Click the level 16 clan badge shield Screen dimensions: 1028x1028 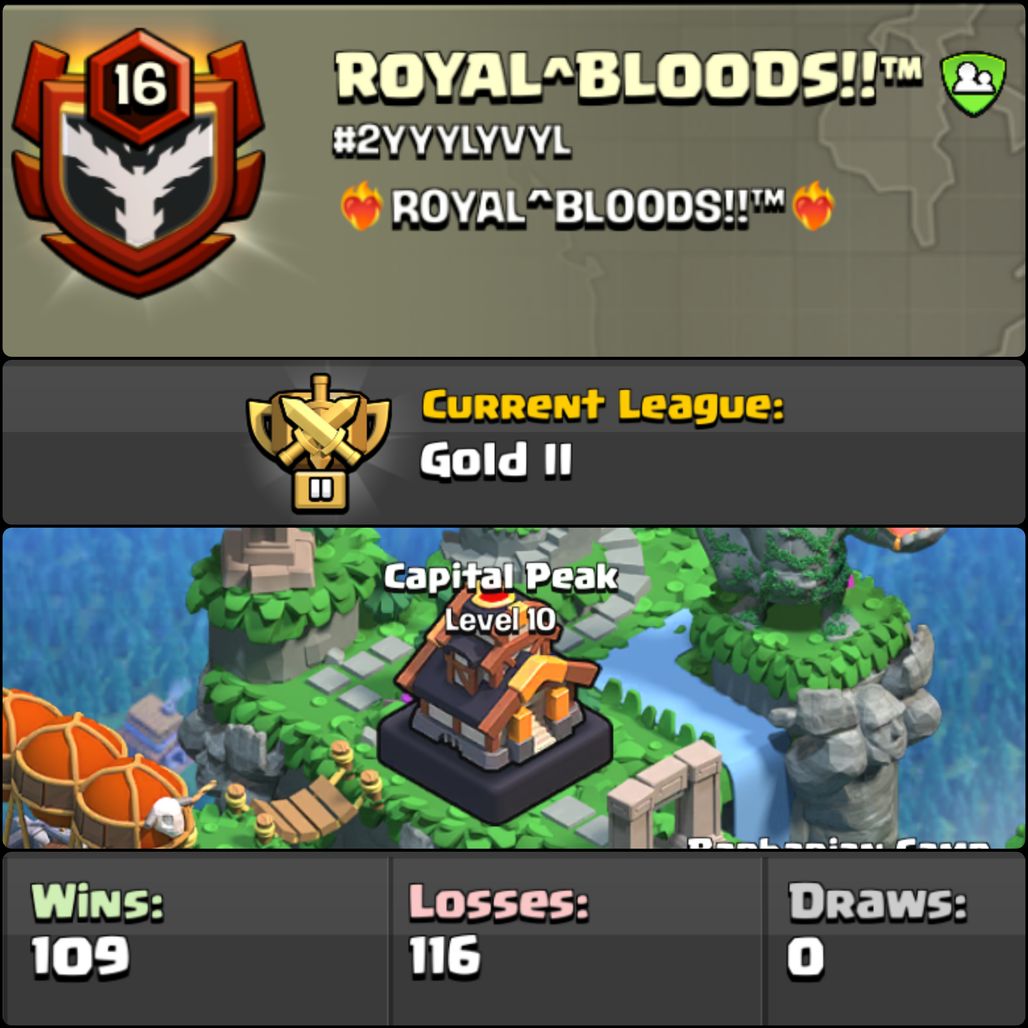coord(139,164)
